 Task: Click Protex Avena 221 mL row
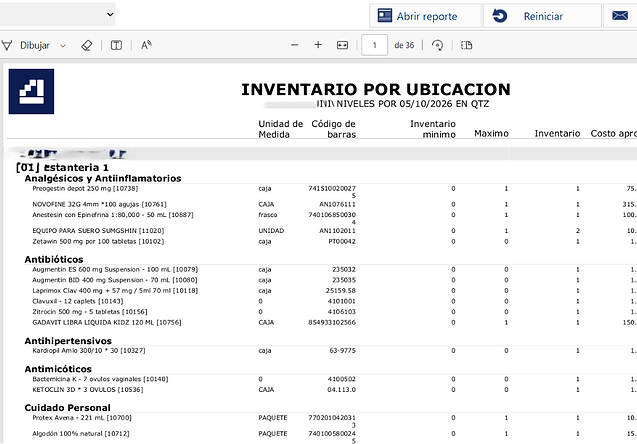(x=82, y=418)
